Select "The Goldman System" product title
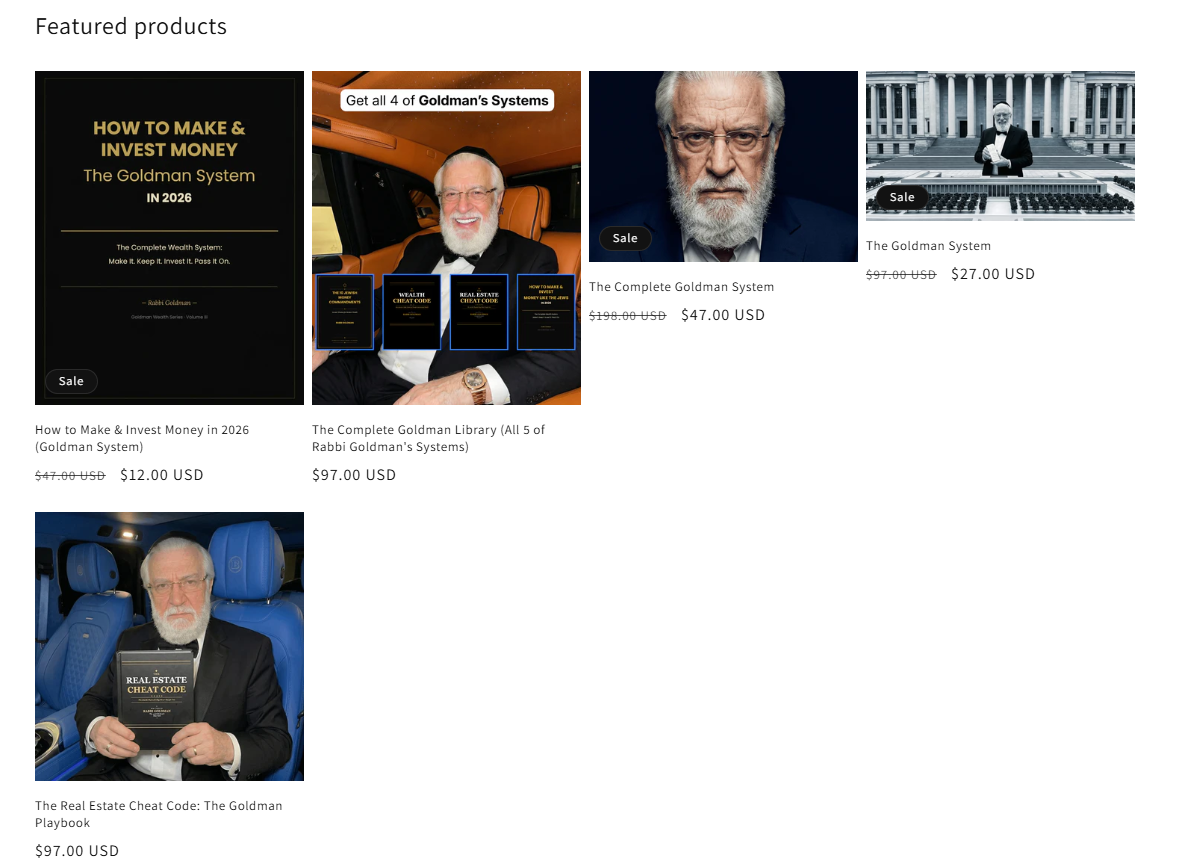The height and width of the screenshot is (863, 1194). (x=928, y=245)
